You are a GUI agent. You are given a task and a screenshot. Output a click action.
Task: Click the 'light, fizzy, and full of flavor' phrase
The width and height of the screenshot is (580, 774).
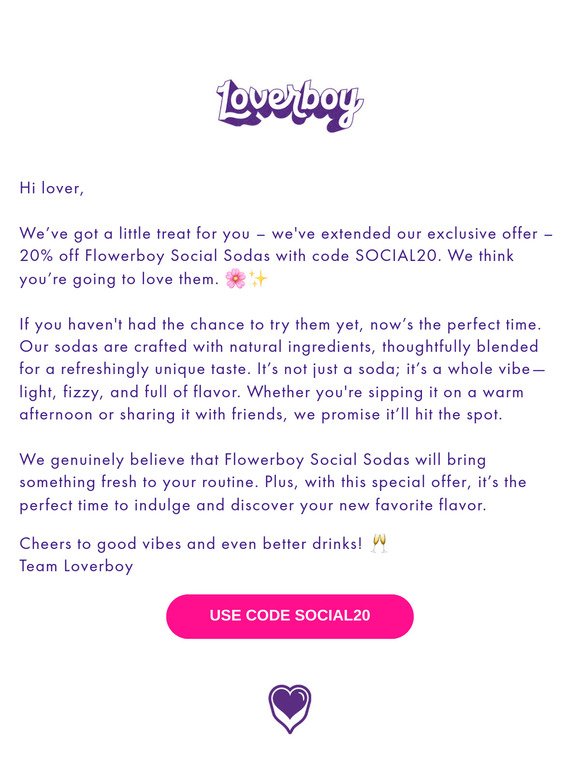(x=130, y=392)
